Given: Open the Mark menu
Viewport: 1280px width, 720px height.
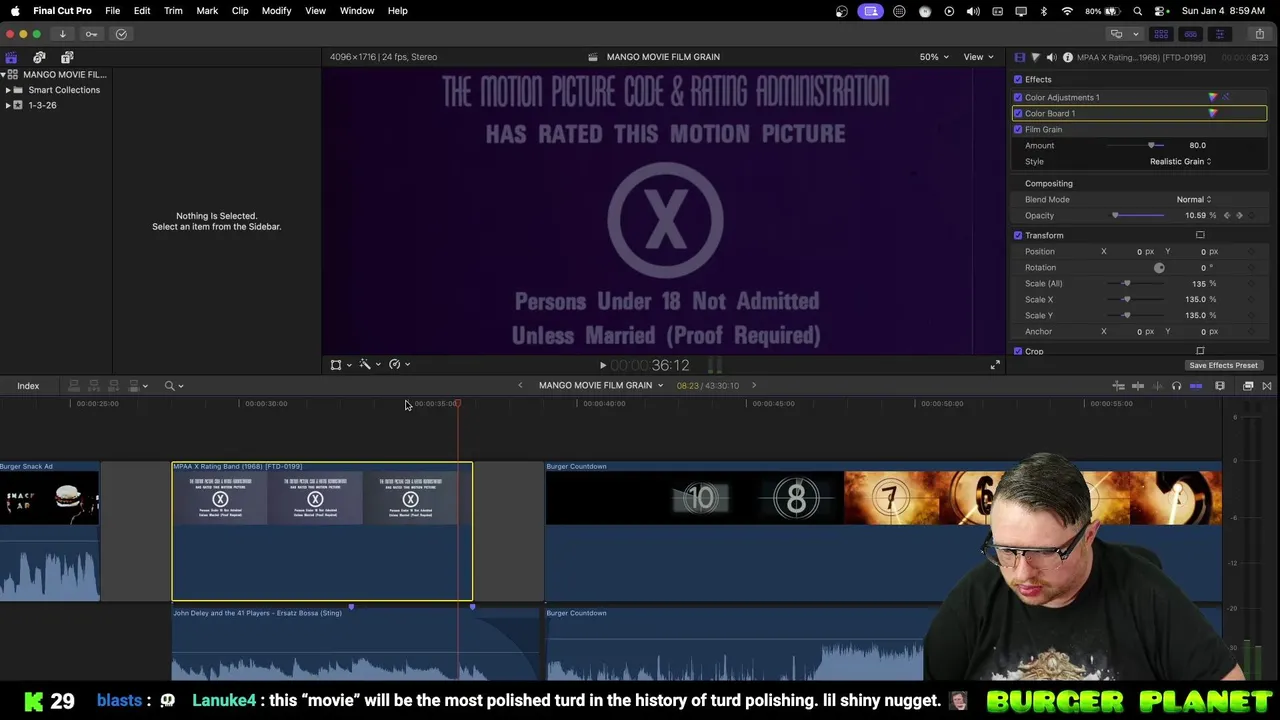Looking at the screenshot, I should tap(207, 10).
